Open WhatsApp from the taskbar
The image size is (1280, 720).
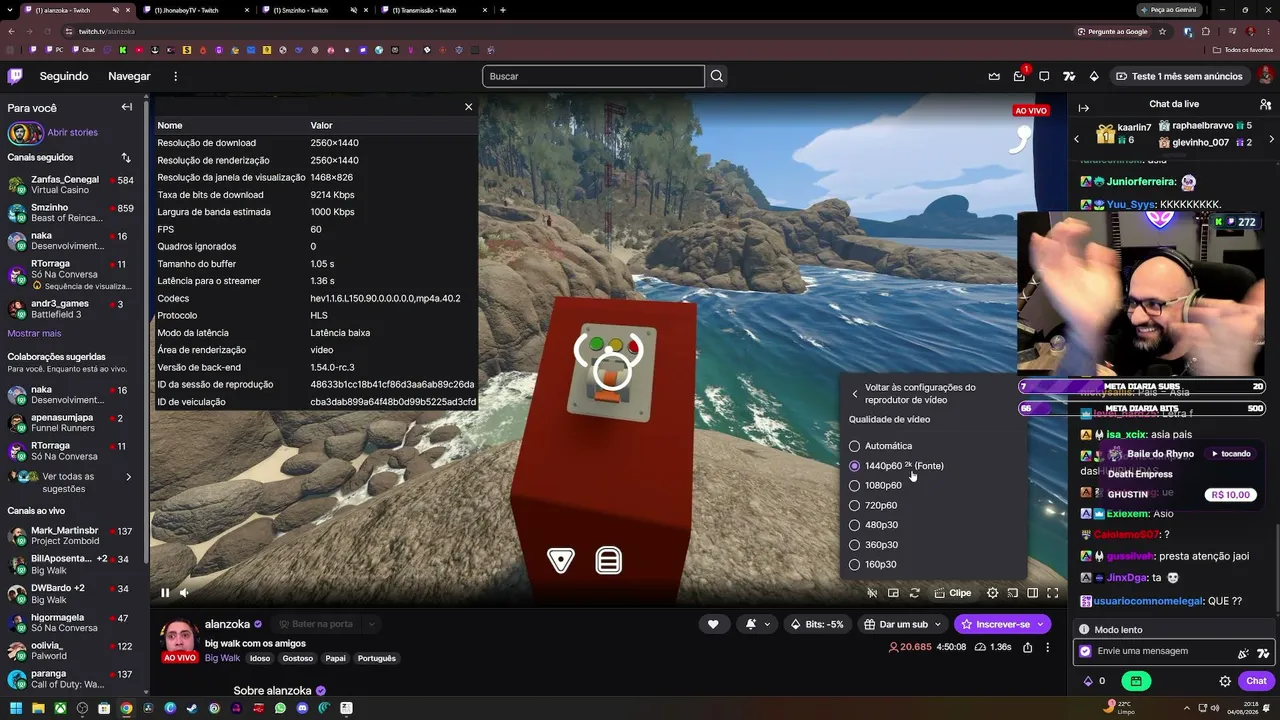(280, 708)
